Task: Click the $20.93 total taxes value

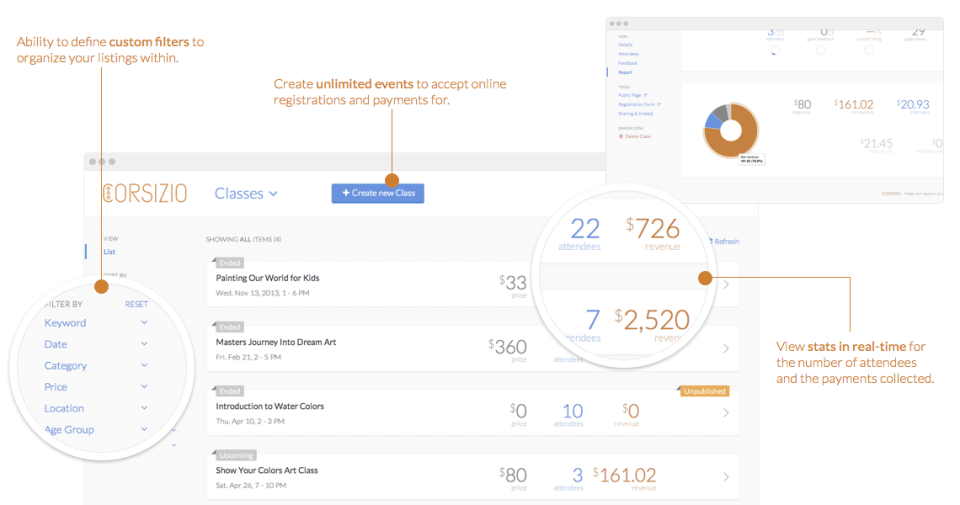Action: click(913, 105)
